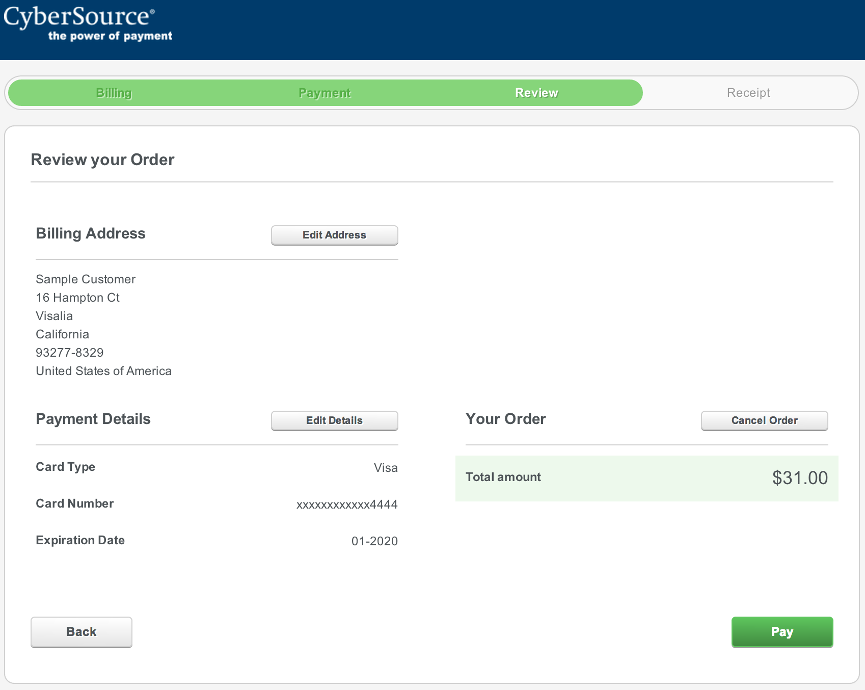Click the Sample Customer name line
This screenshot has height=690, width=865.
click(86, 280)
